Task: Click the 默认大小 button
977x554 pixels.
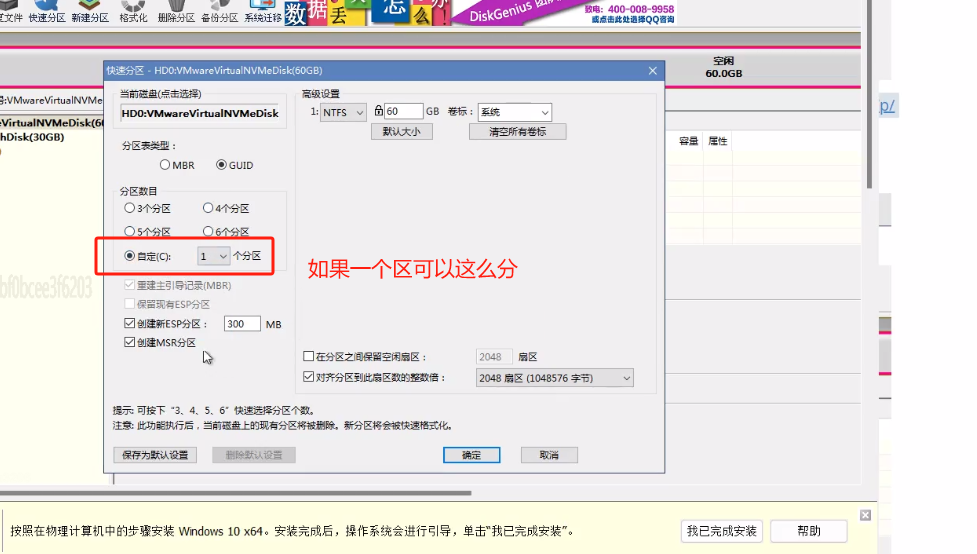Action: (x=402, y=131)
